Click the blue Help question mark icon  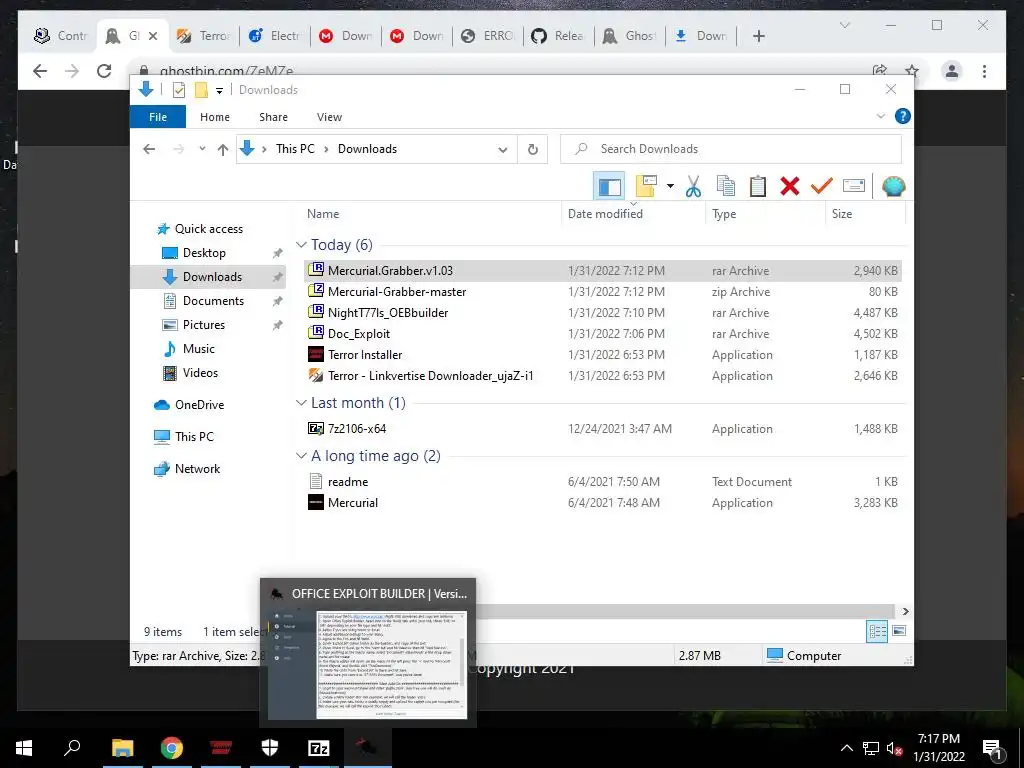point(903,116)
